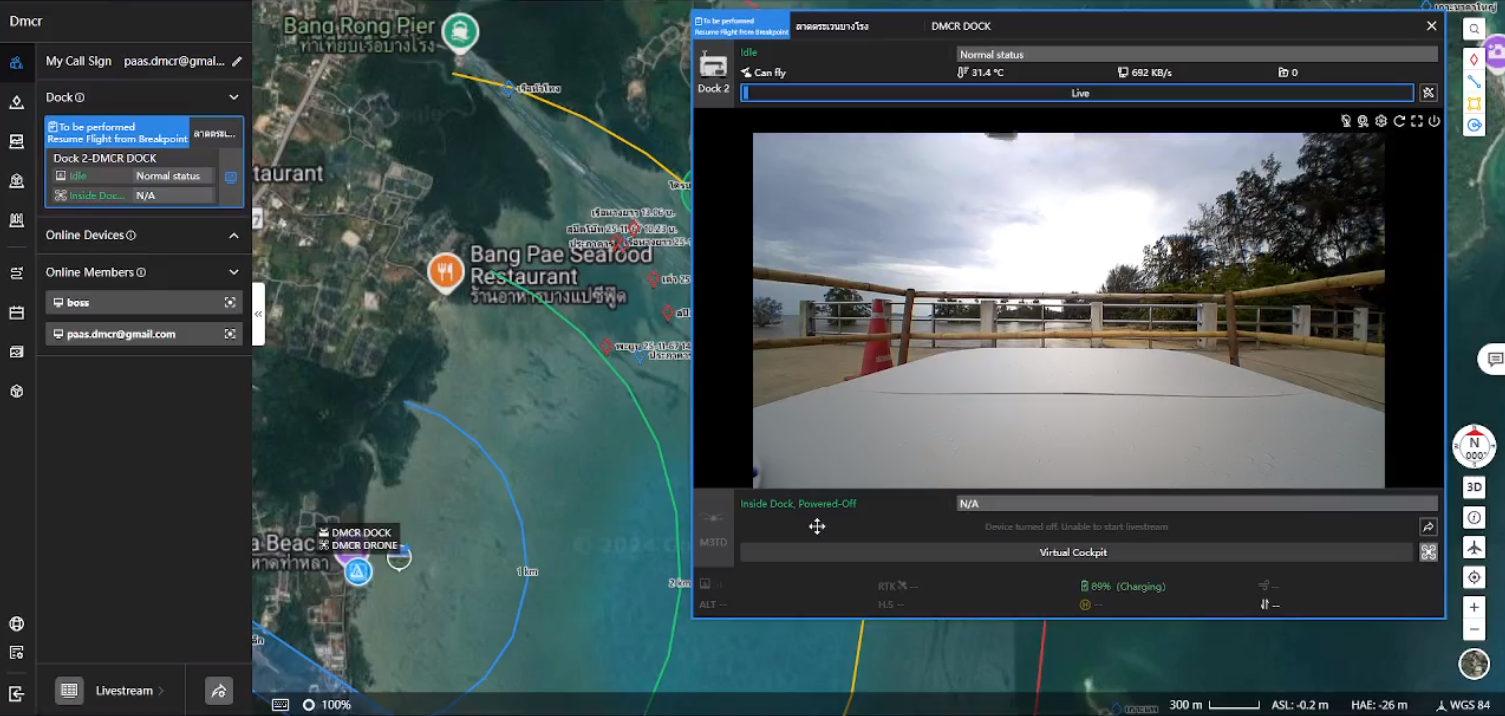Expand dock video to fullscreen

click(1416, 121)
